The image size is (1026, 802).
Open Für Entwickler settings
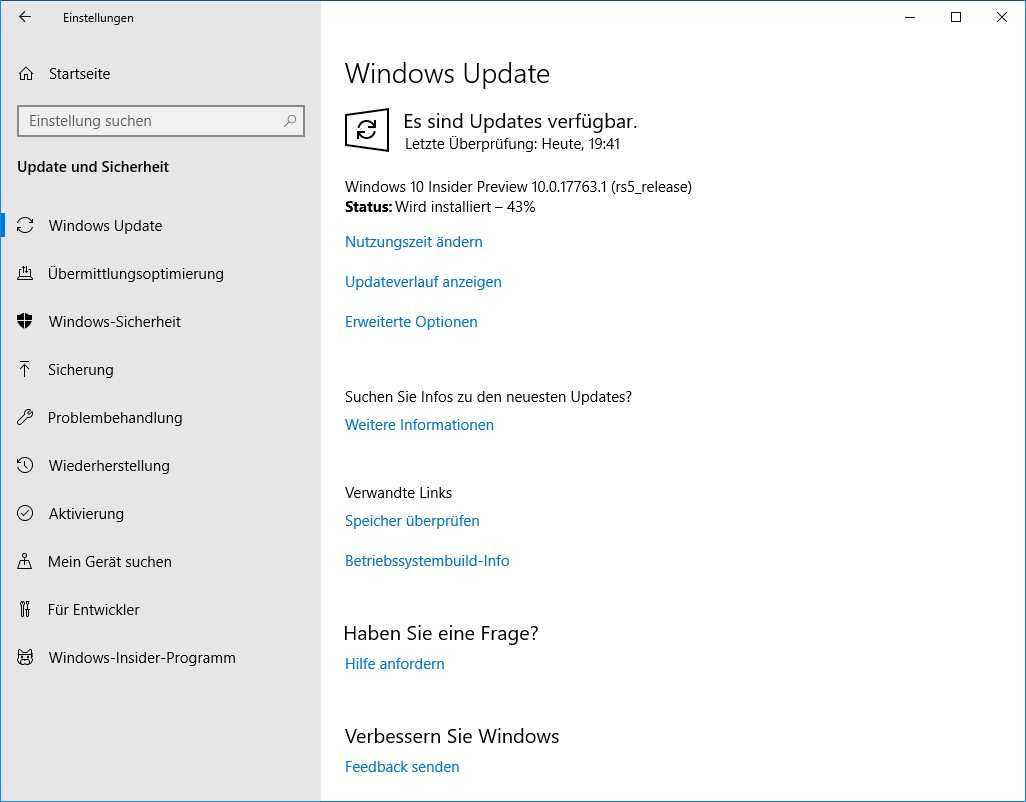160,609
